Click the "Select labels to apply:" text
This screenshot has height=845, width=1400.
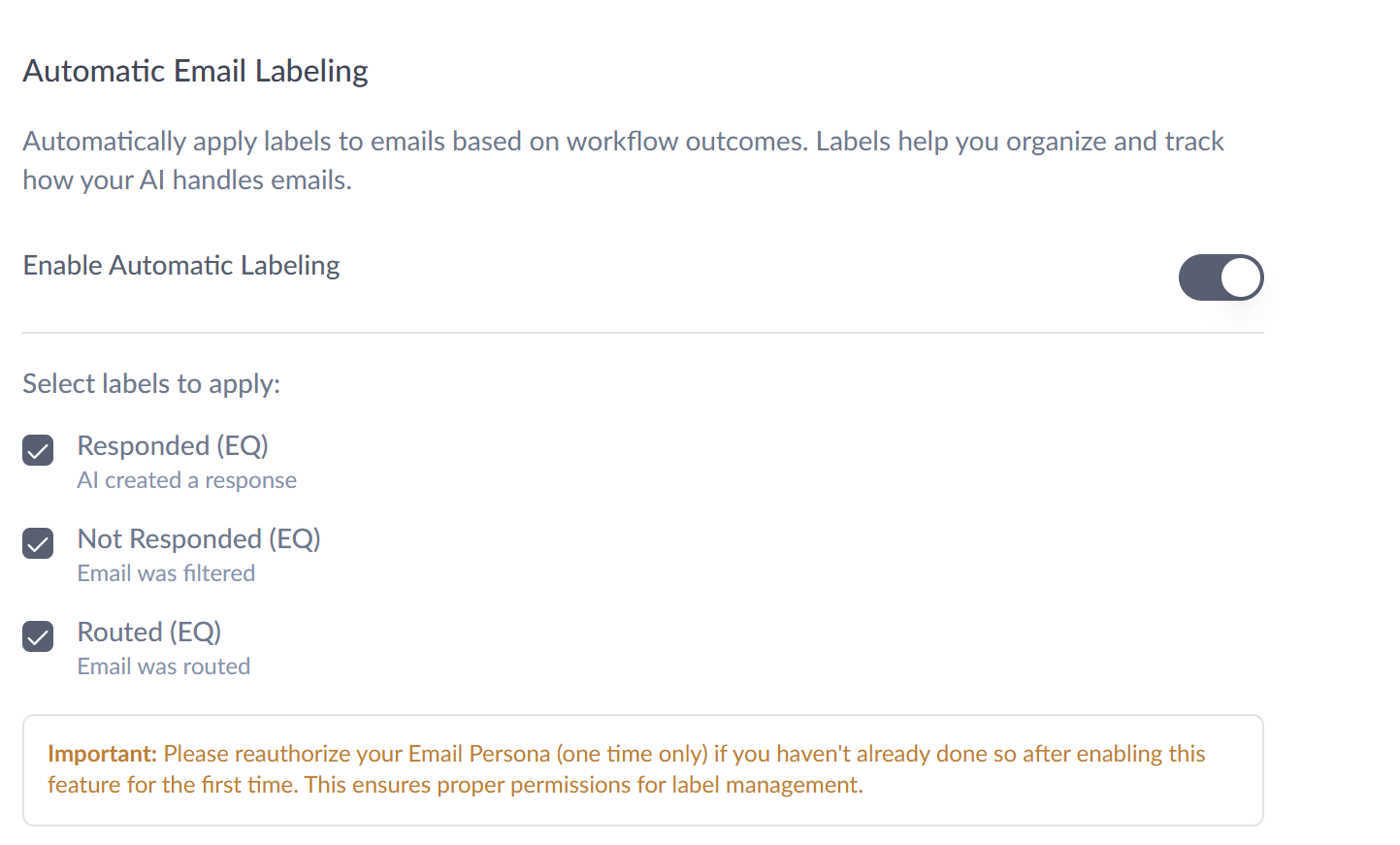(151, 383)
